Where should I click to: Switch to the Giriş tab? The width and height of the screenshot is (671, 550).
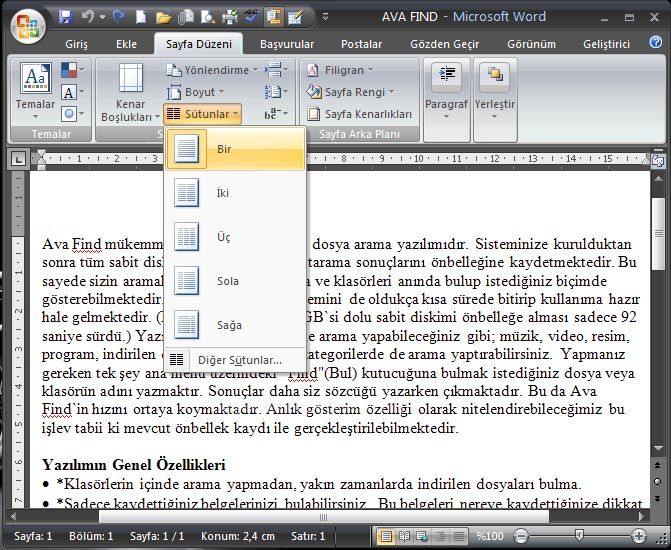click(x=76, y=44)
